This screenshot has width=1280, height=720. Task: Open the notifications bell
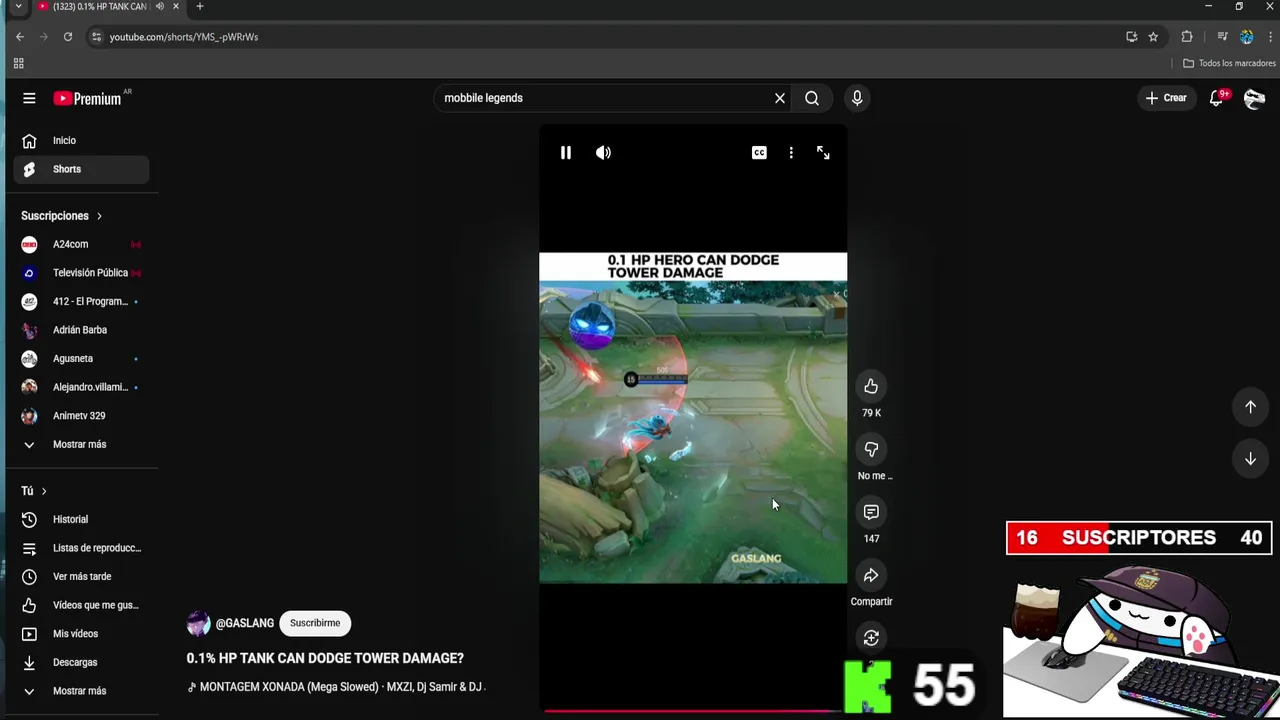(1217, 98)
